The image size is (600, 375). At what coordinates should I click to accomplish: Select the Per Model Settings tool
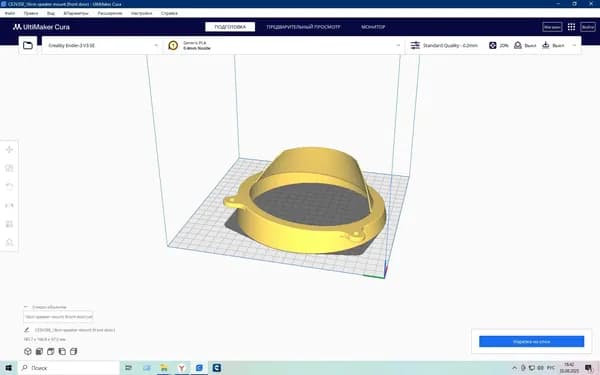(x=9, y=224)
